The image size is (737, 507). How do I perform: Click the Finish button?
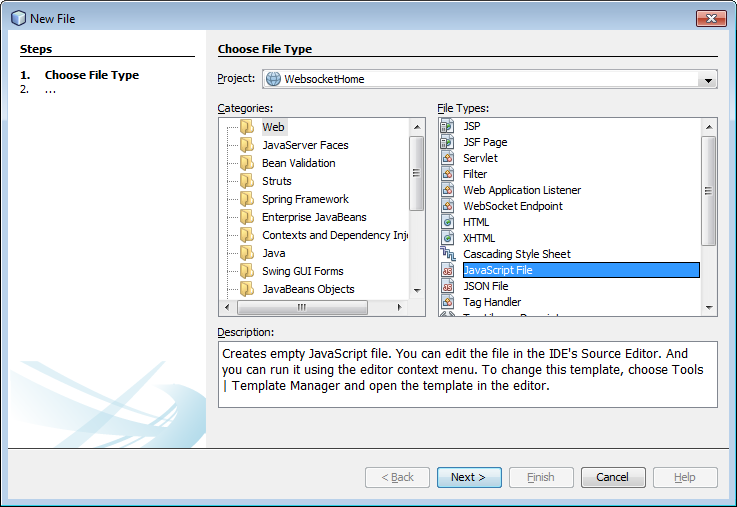tap(541, 477)
